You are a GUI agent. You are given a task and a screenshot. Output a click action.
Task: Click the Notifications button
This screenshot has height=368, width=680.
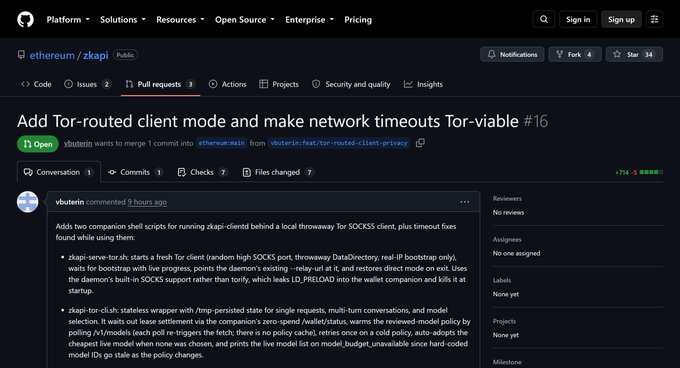512,54
